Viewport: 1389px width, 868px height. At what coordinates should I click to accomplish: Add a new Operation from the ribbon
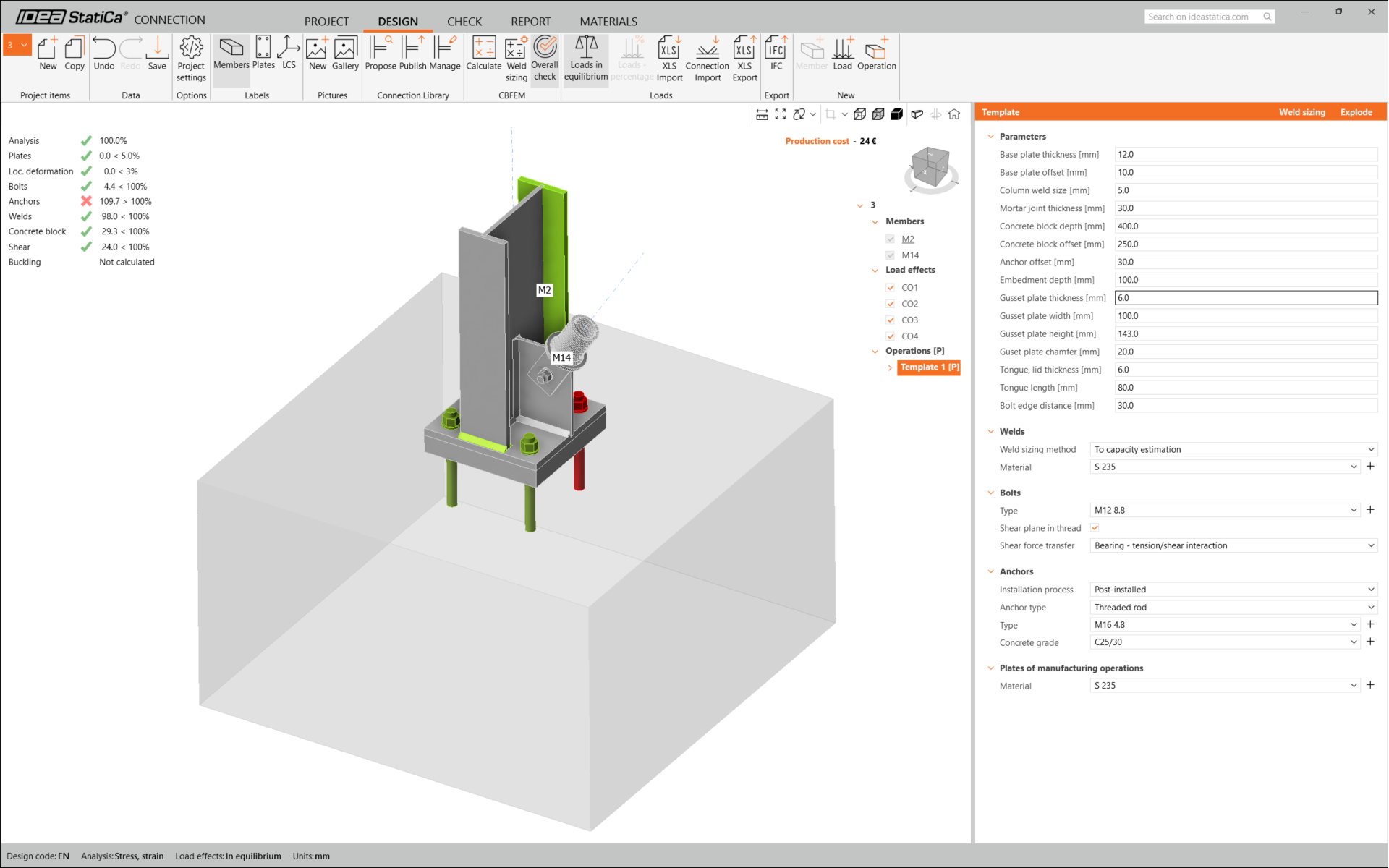pyautogui.click(x=876, y=54)
